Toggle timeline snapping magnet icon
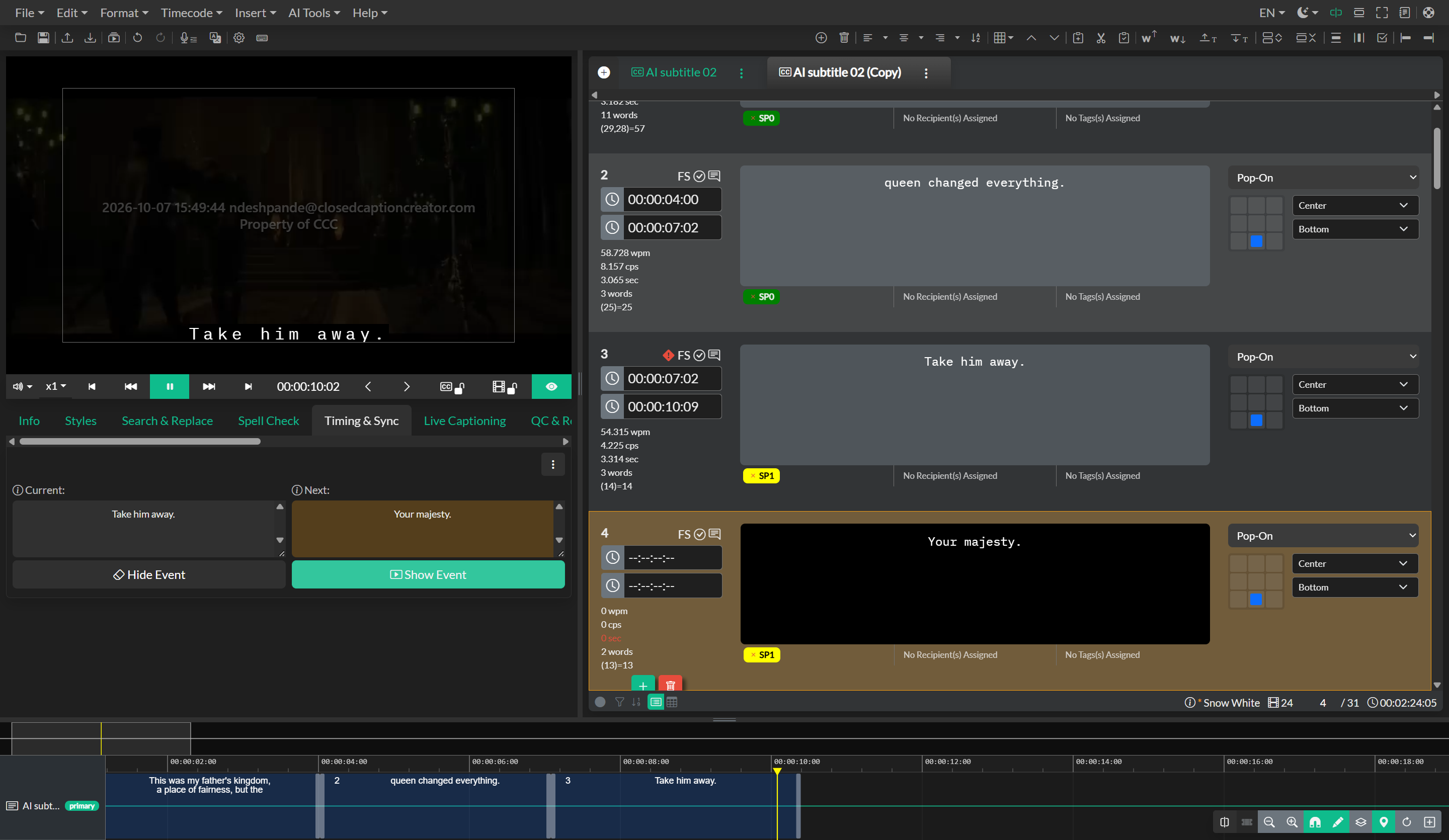The image size is (1449, 840). coord(1315,822)
